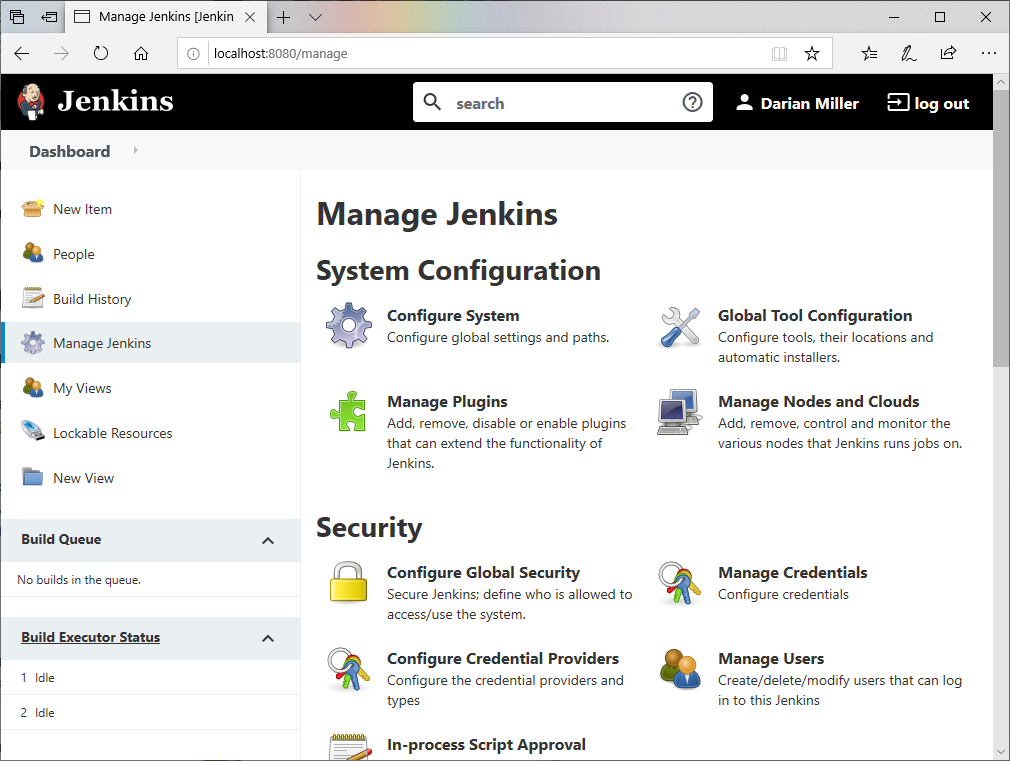1010x761 pixels.
Task: Open Build History from the sidebar
Action: point(91,298)
